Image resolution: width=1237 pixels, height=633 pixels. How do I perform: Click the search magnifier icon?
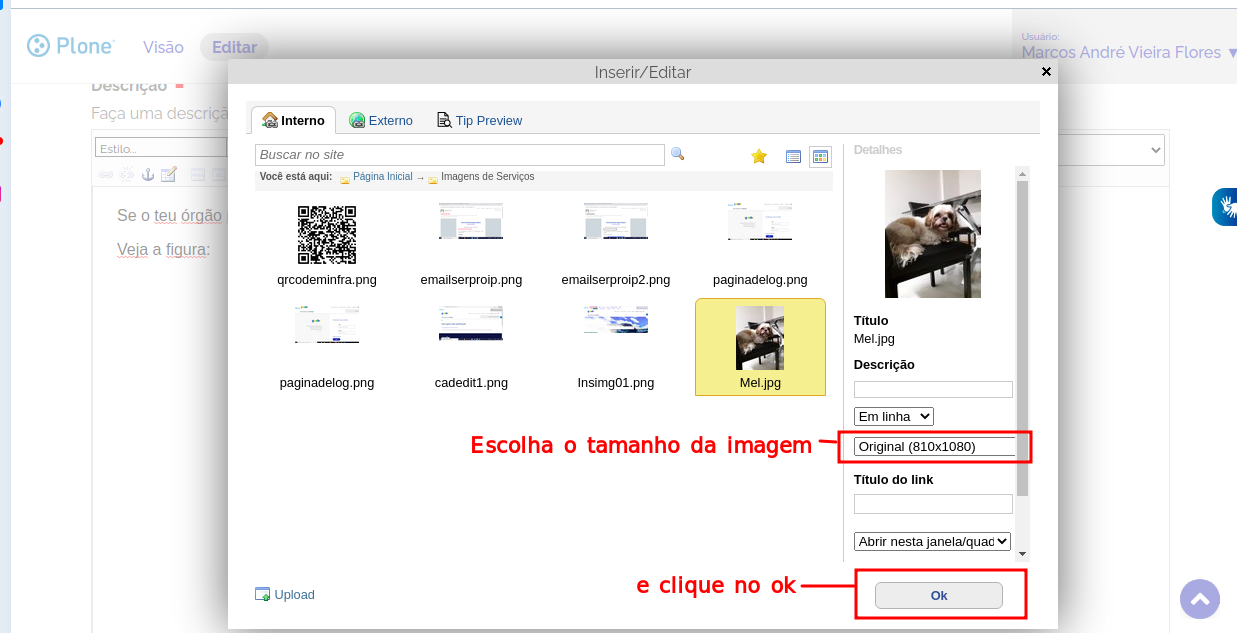coord(677,154)
